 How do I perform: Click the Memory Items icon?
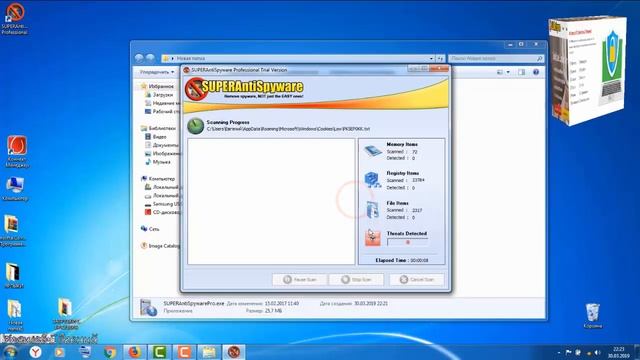(373, 151)
